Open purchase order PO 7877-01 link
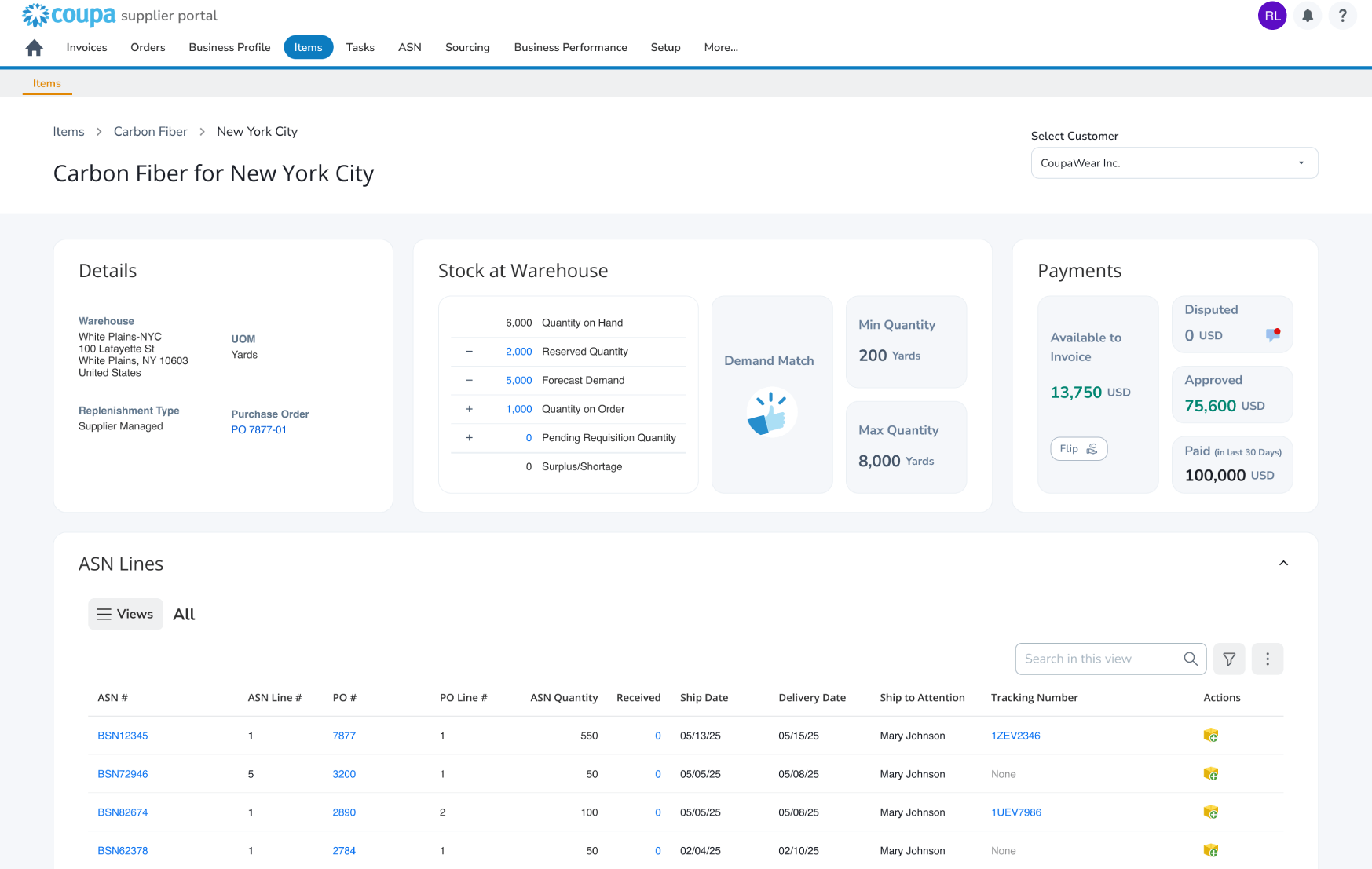This screenshot has height=869, width=1372. point(258,430)
